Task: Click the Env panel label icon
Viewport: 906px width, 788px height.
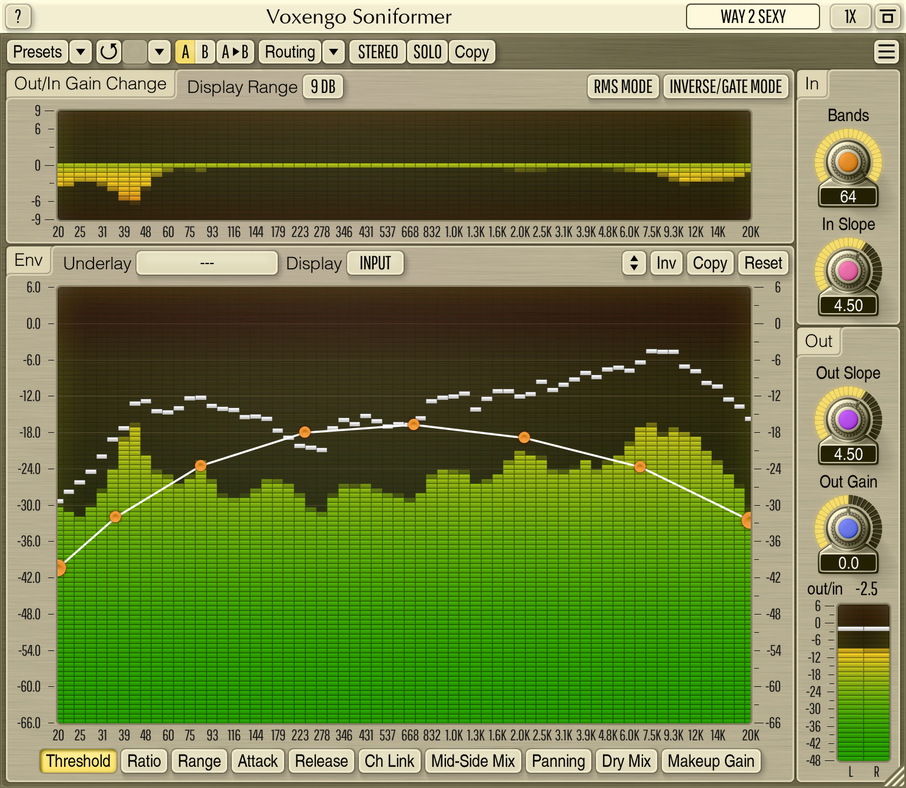Action: point(27,260)
